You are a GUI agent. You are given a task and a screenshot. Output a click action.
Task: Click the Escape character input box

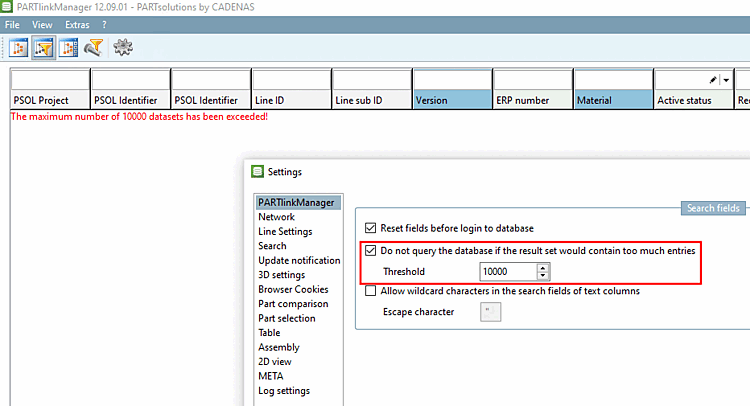pyautogui.click(x=490, y=312)
